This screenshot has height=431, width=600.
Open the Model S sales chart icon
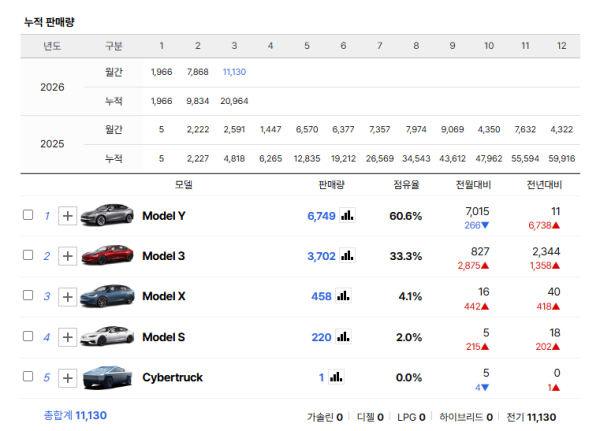click(x=343, y=337)
